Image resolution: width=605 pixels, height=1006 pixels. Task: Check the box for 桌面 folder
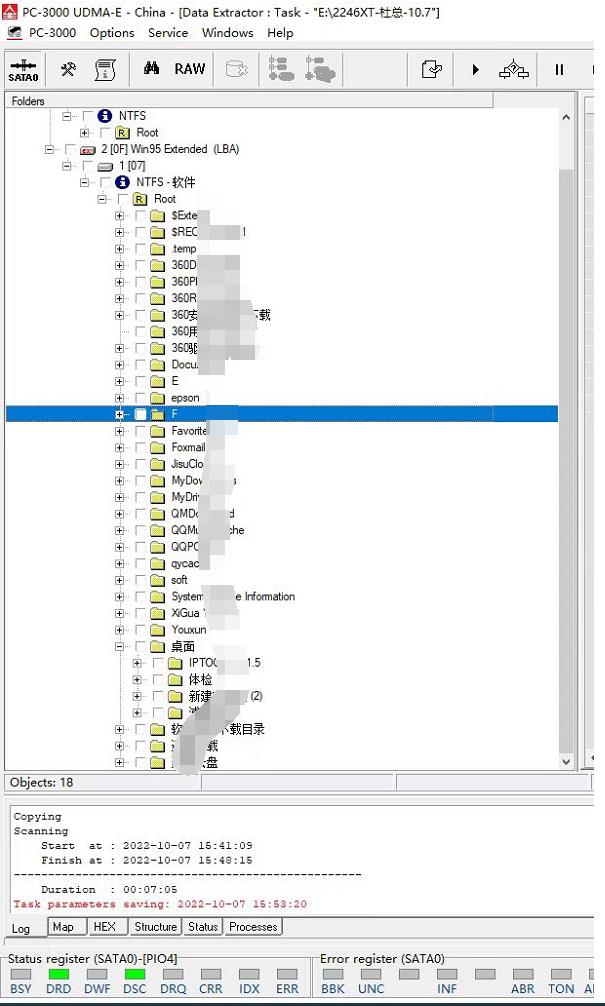141,646
